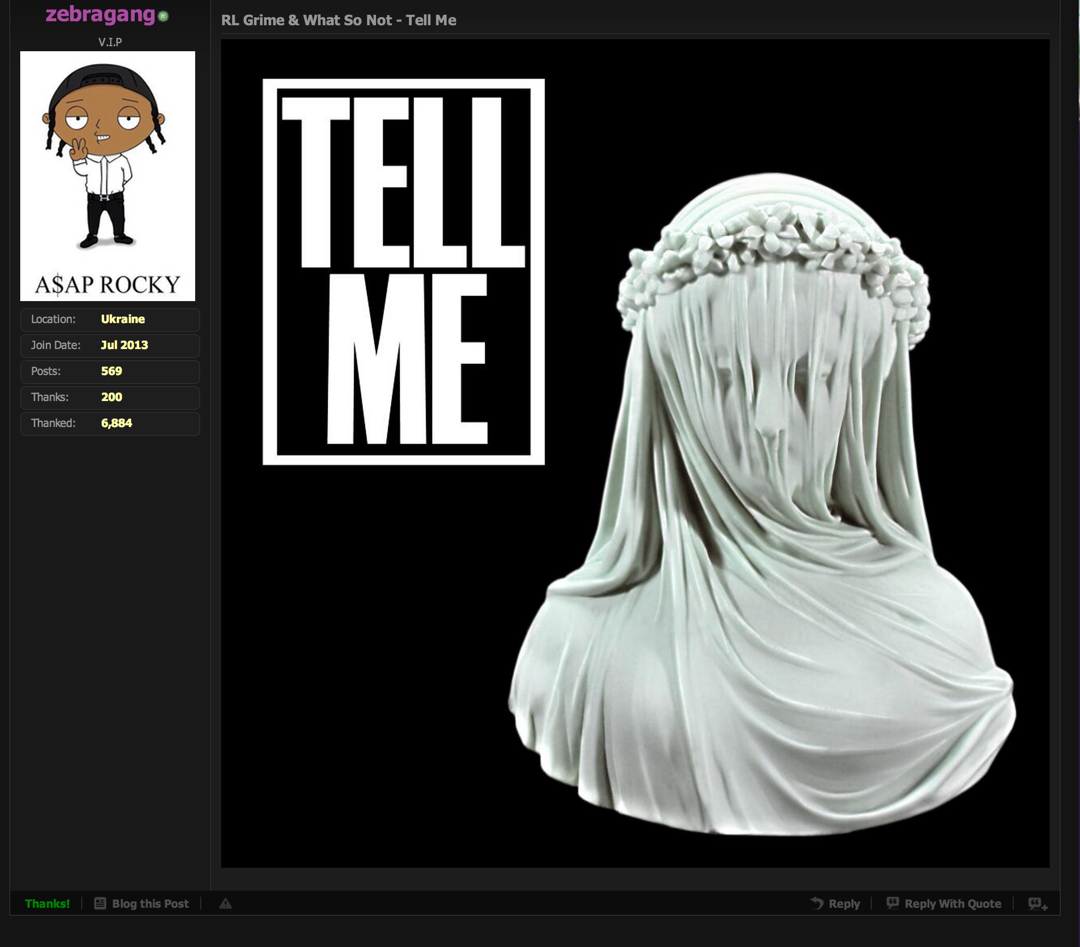
Task: Click the Thanks! button
Action: click(x=48, y=904)
